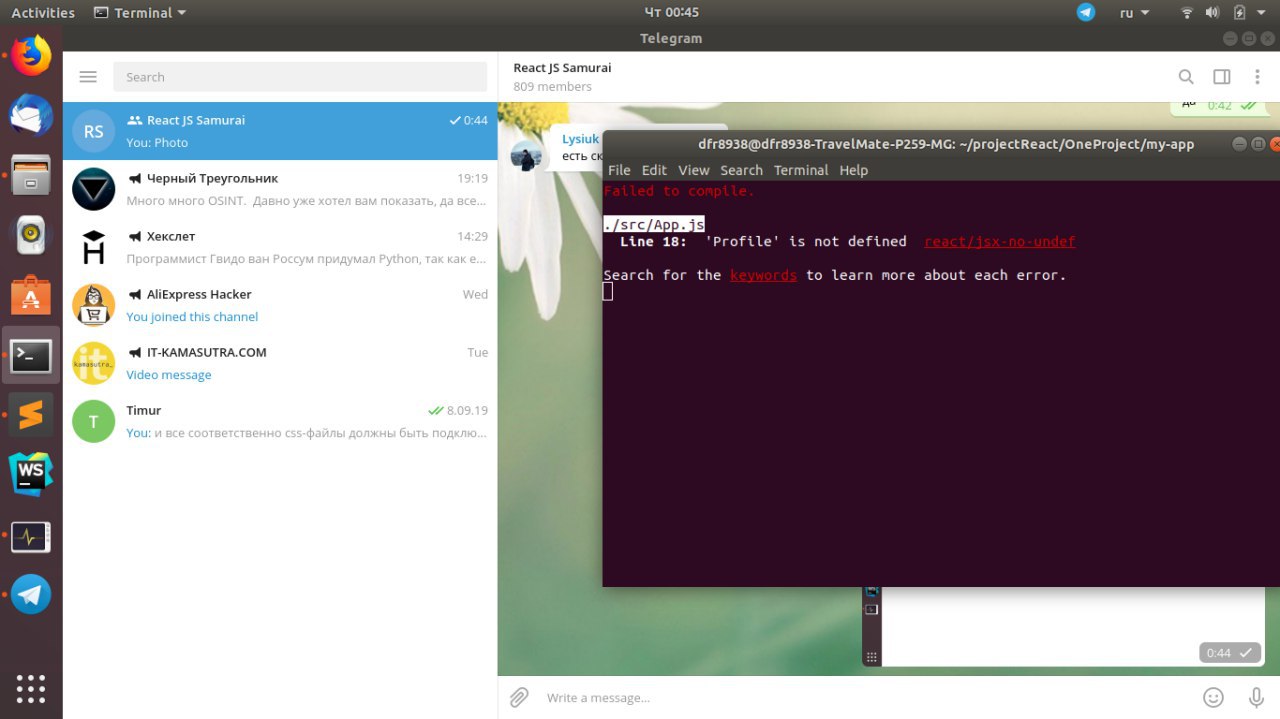
Task: Click the Lysiuk user avatar in chat
Action: pyautogui.click(x=526, y=156)
